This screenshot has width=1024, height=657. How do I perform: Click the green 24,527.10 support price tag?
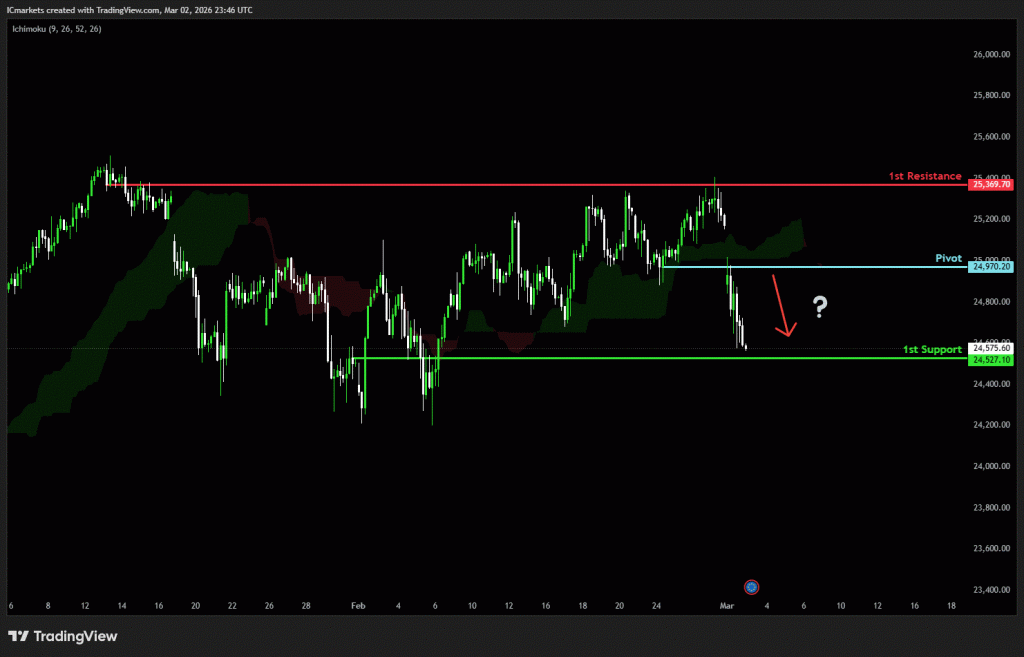pos(992,359)
